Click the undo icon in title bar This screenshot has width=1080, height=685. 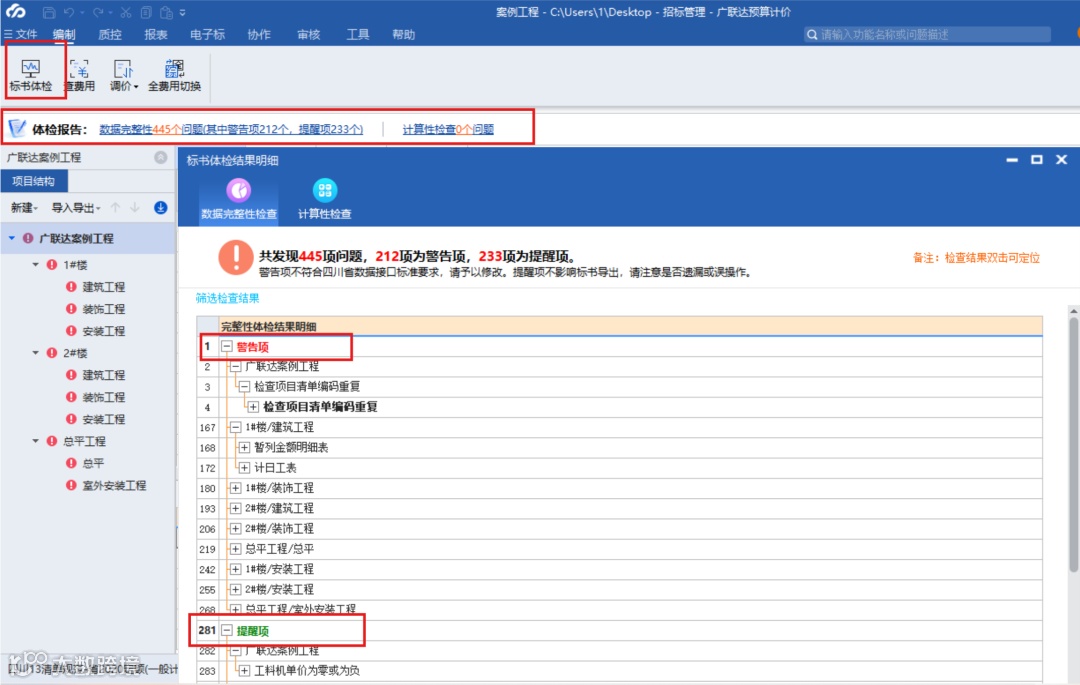(x=69, y=12)
